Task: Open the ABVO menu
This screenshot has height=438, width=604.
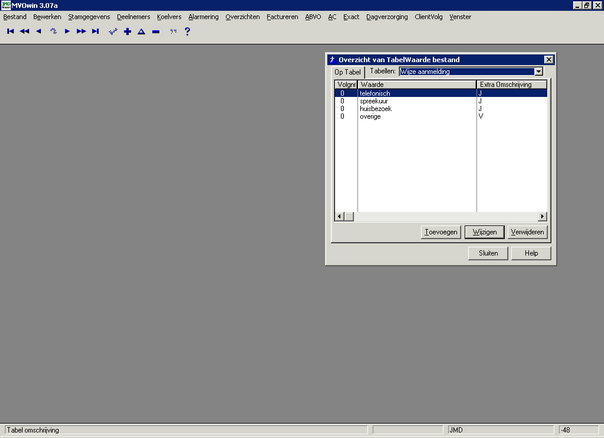Action: coord(313,17)
